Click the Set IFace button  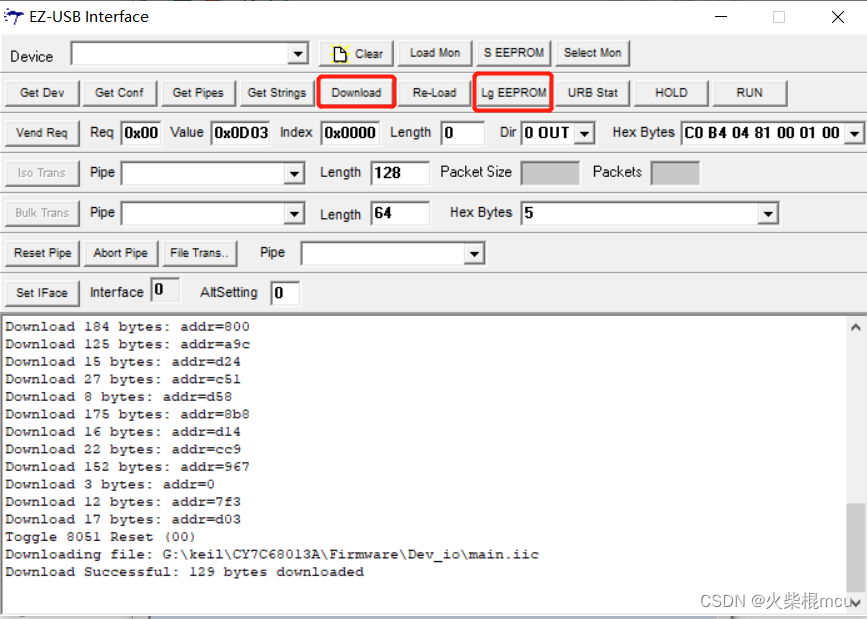43,293
